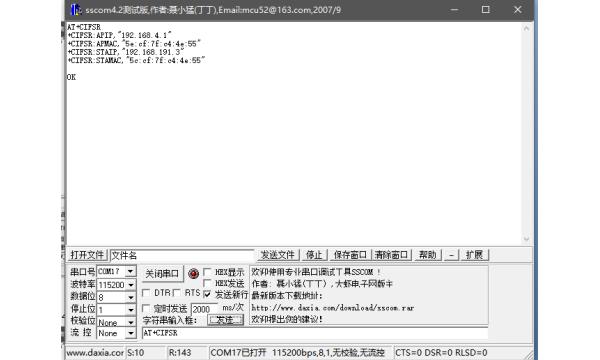Image resolution: width=600 pixels, height=360 pixels.
Task: Click the red port status indicator light
Action: pos(194,273)
